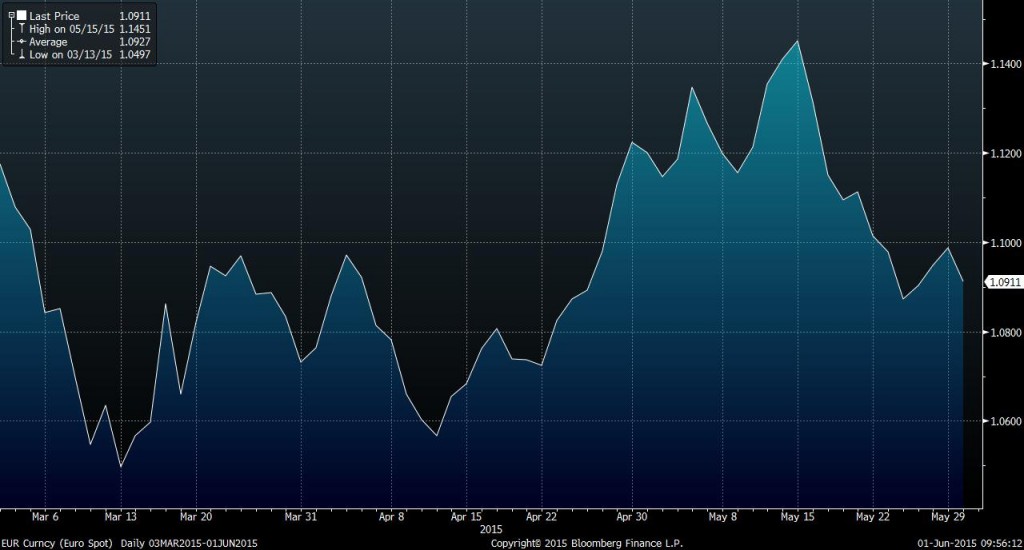Click the Average marker icon in legend

[x=20, y=42]
